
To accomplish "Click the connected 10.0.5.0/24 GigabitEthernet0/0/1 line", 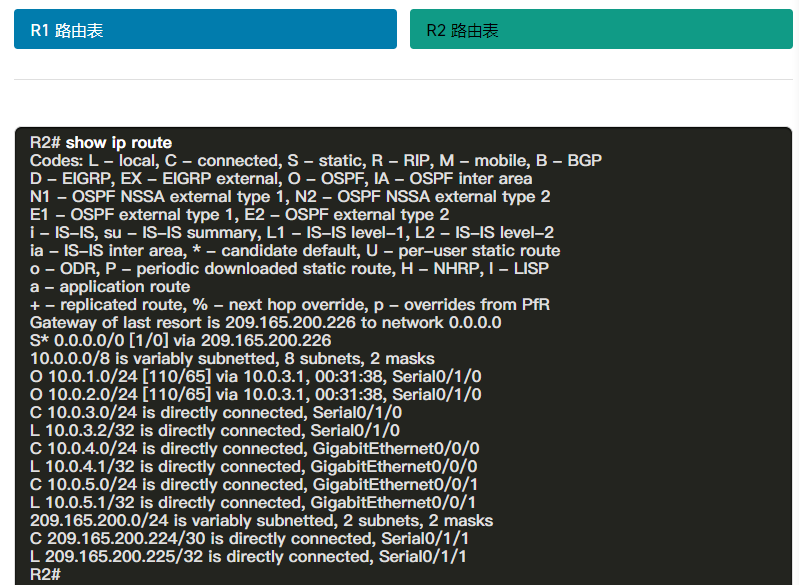I will click(253, 485).
